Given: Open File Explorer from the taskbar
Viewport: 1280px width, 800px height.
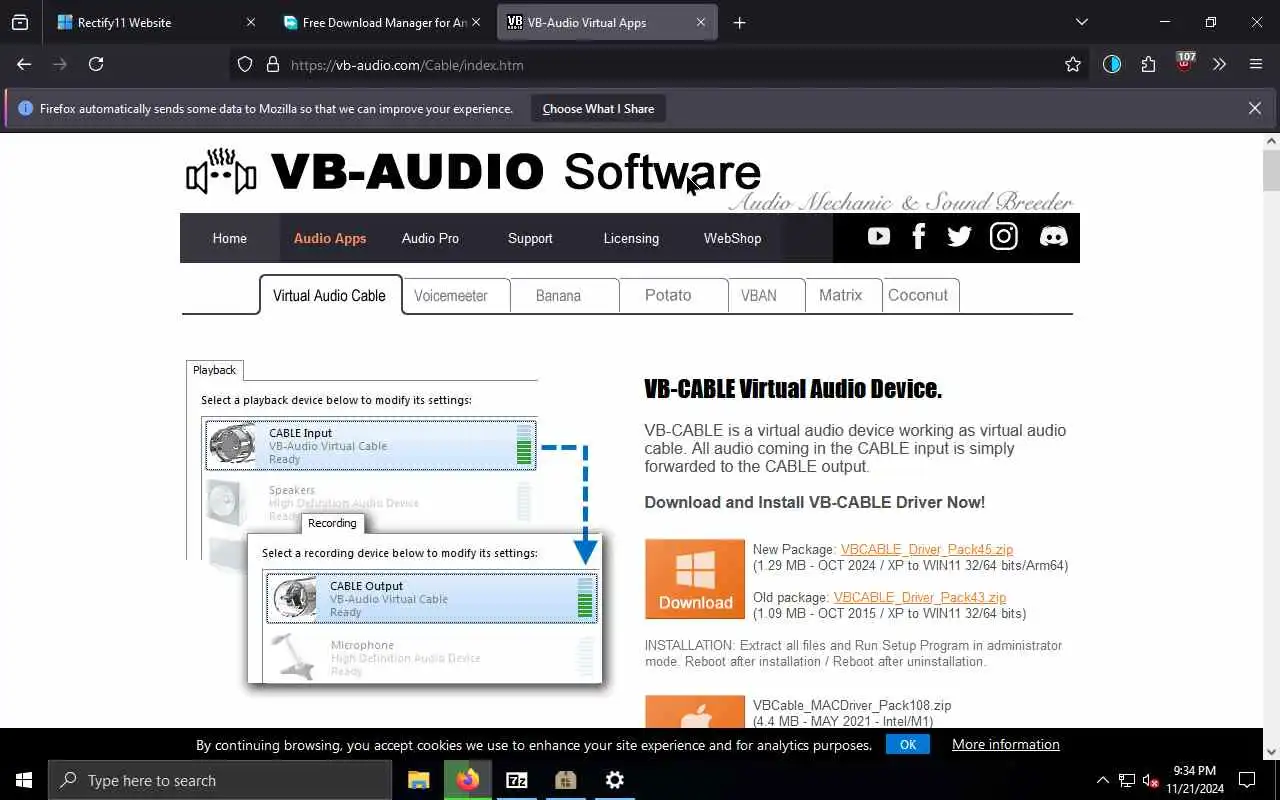Looking at the screenshot, I should coord(419,780).
